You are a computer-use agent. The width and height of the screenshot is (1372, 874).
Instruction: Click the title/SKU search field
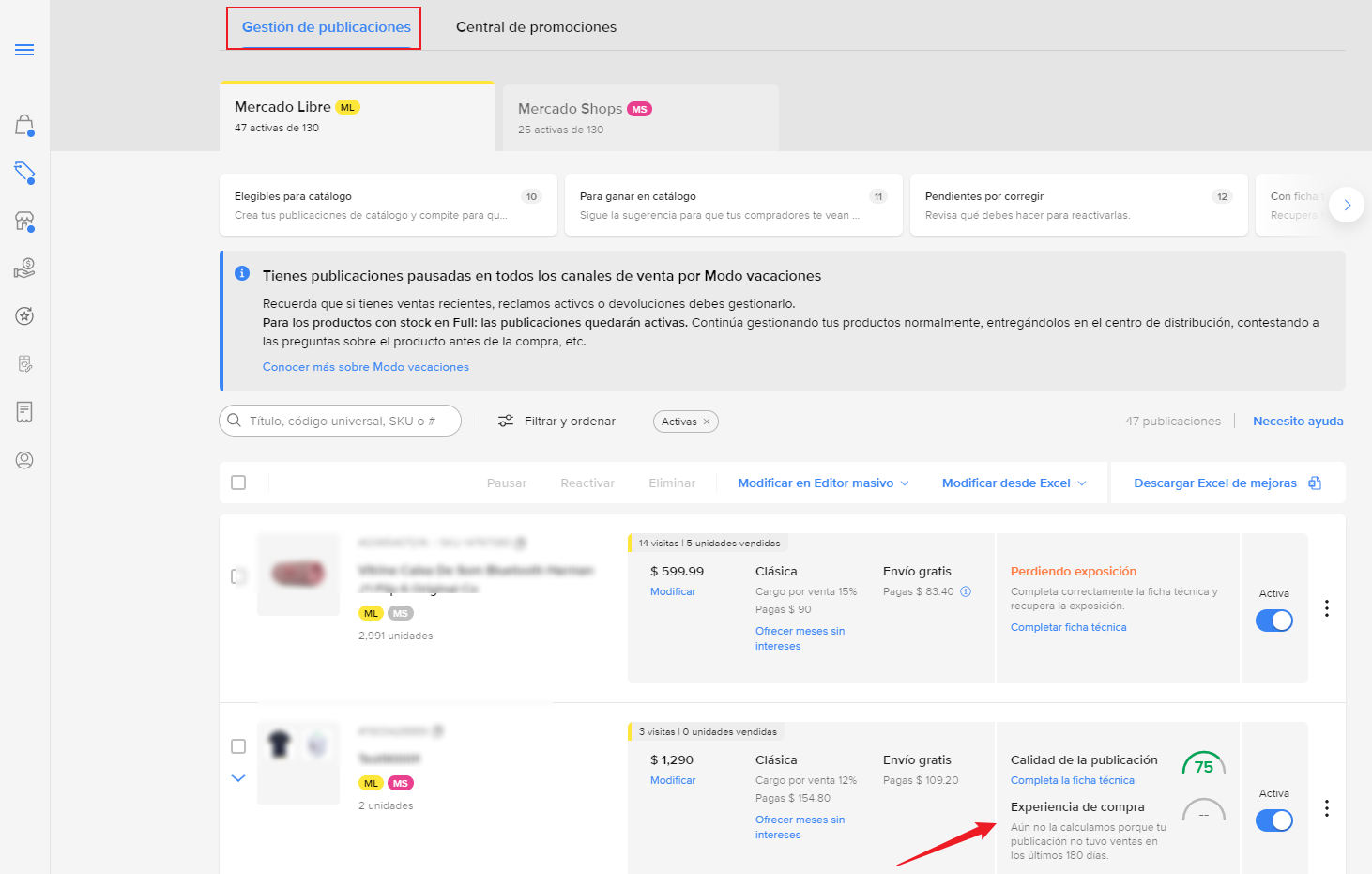340,421
